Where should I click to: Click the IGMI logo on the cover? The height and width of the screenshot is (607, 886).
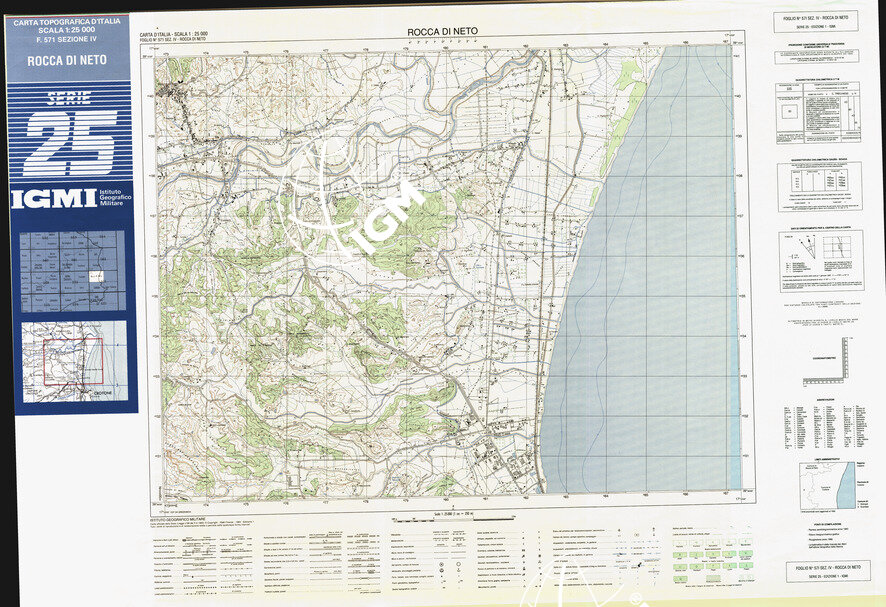coord(54,198)
